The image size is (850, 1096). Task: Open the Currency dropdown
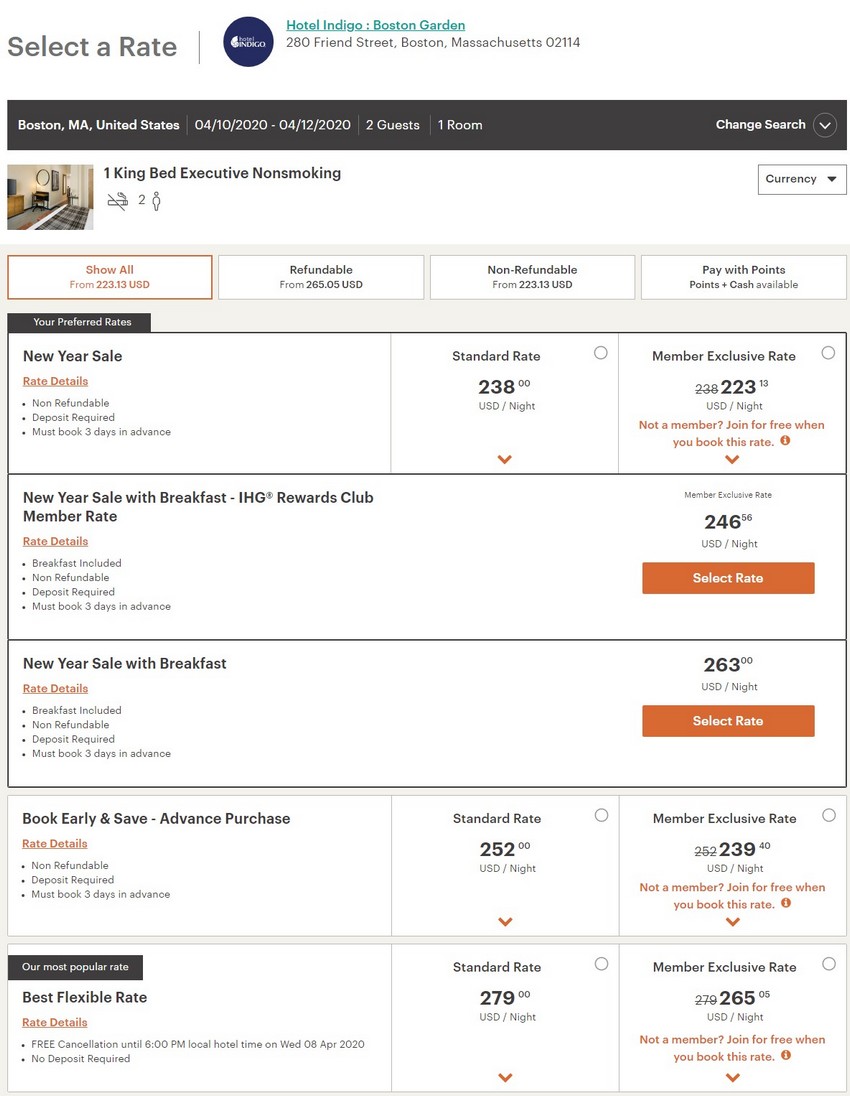[x=802, y=179]
